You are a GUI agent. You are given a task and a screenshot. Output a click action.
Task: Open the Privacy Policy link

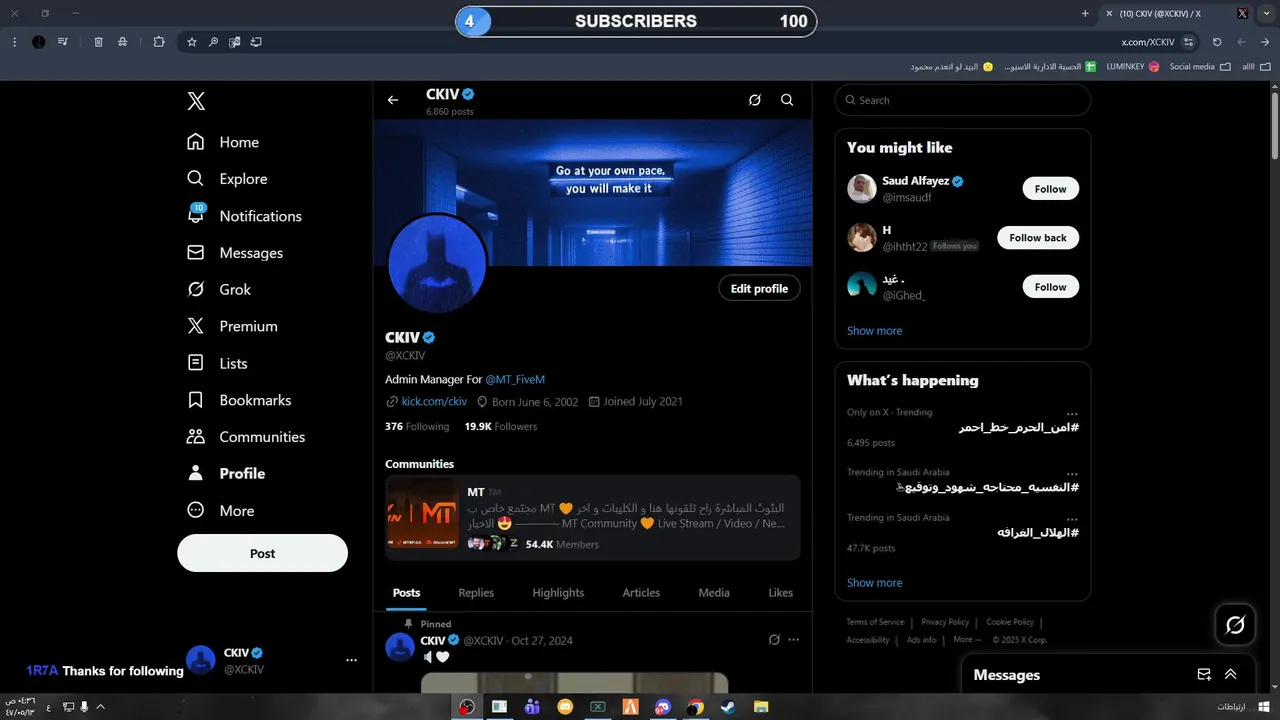[x=945, y=622]
